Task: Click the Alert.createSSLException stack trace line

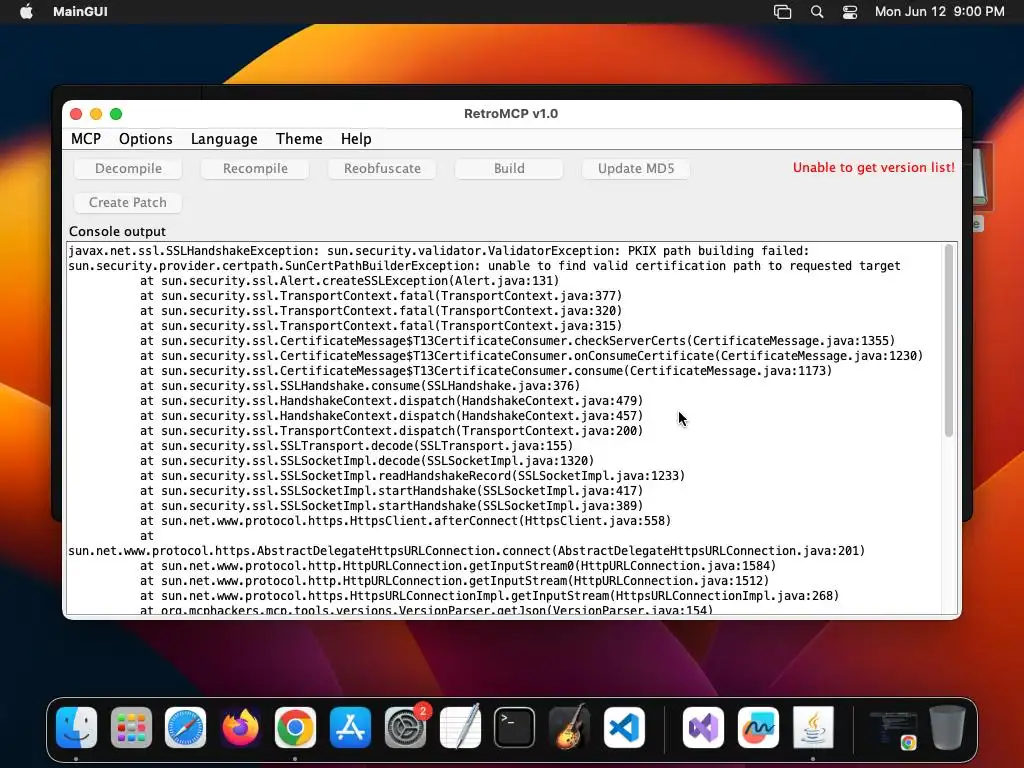Action: (x=349, y=281)
